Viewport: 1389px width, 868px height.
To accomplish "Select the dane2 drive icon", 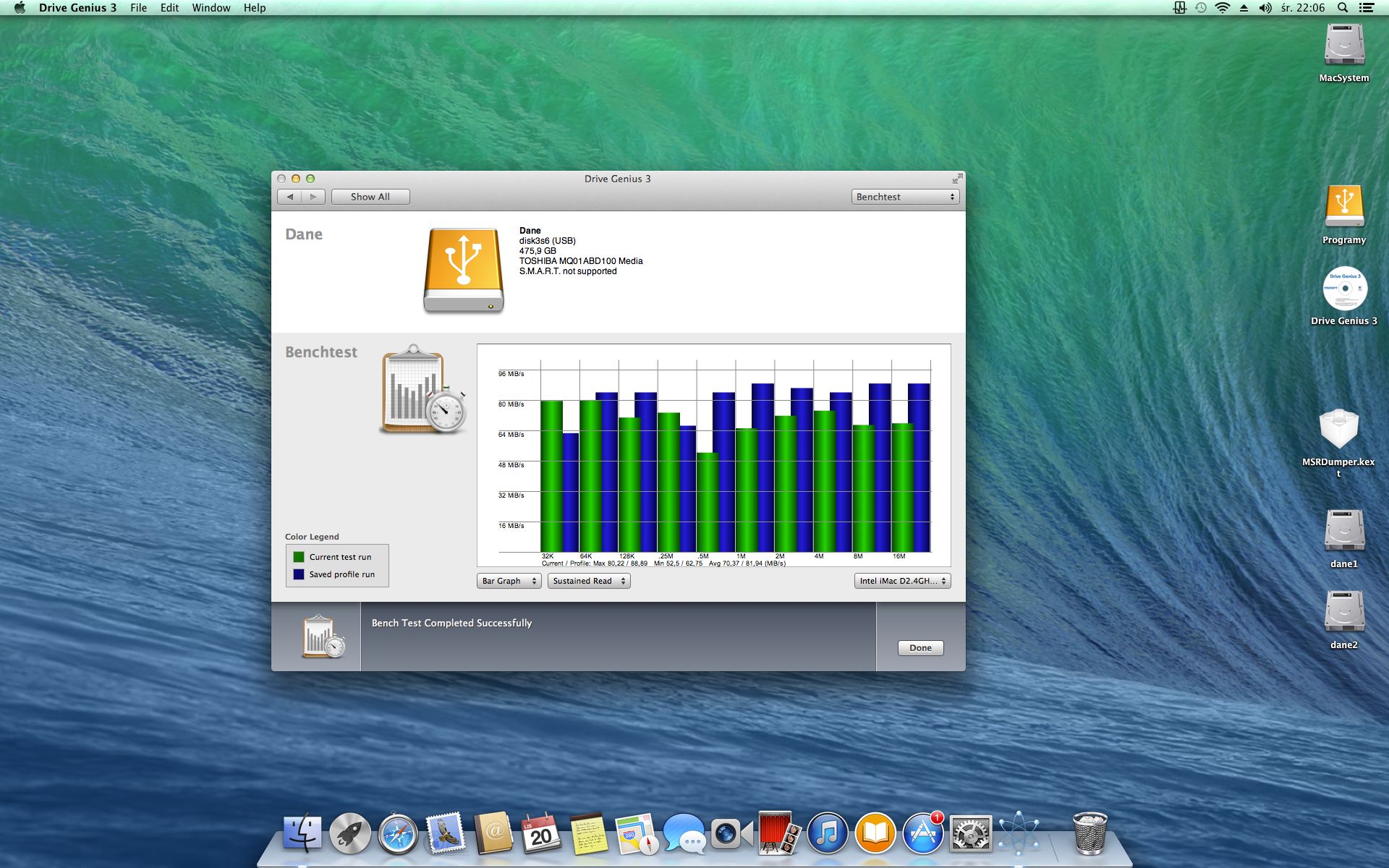I will coord(1344,612).
